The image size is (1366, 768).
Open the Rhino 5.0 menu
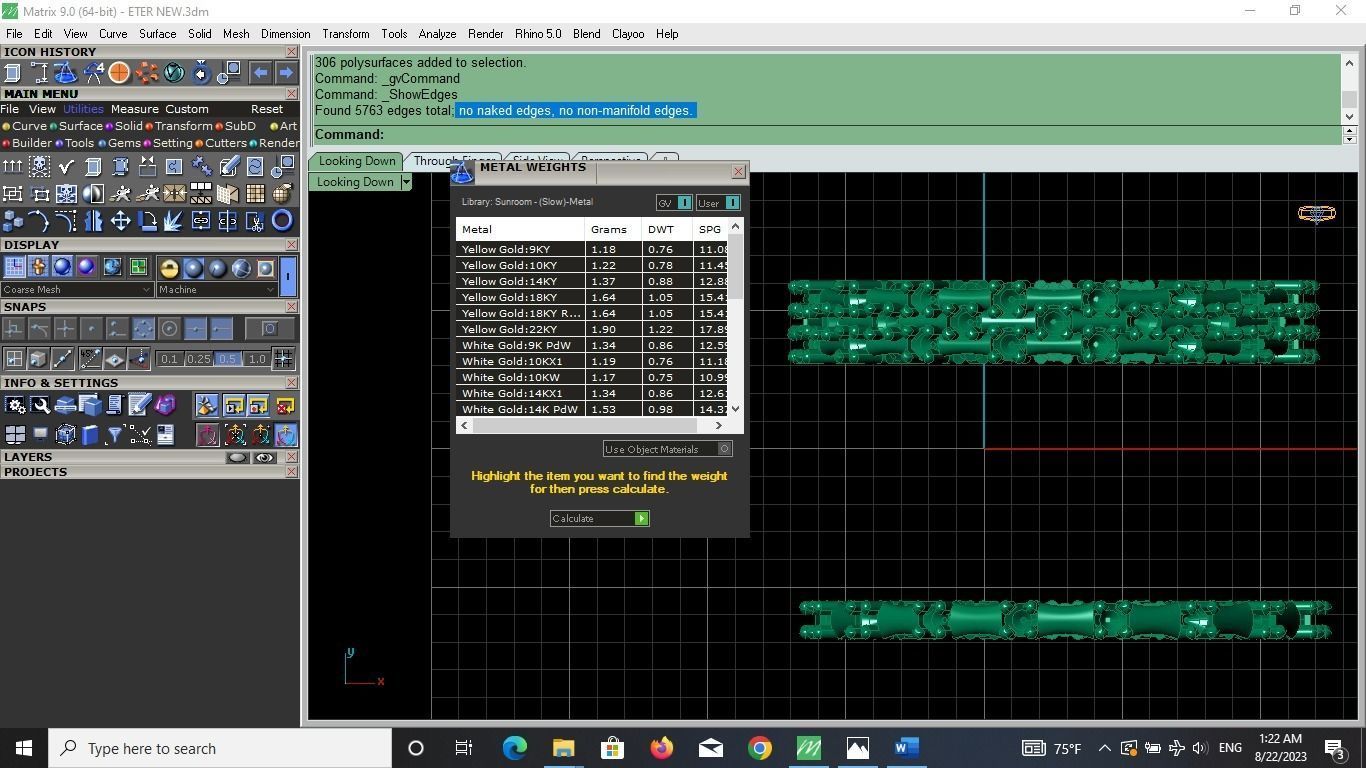point(538,34)
